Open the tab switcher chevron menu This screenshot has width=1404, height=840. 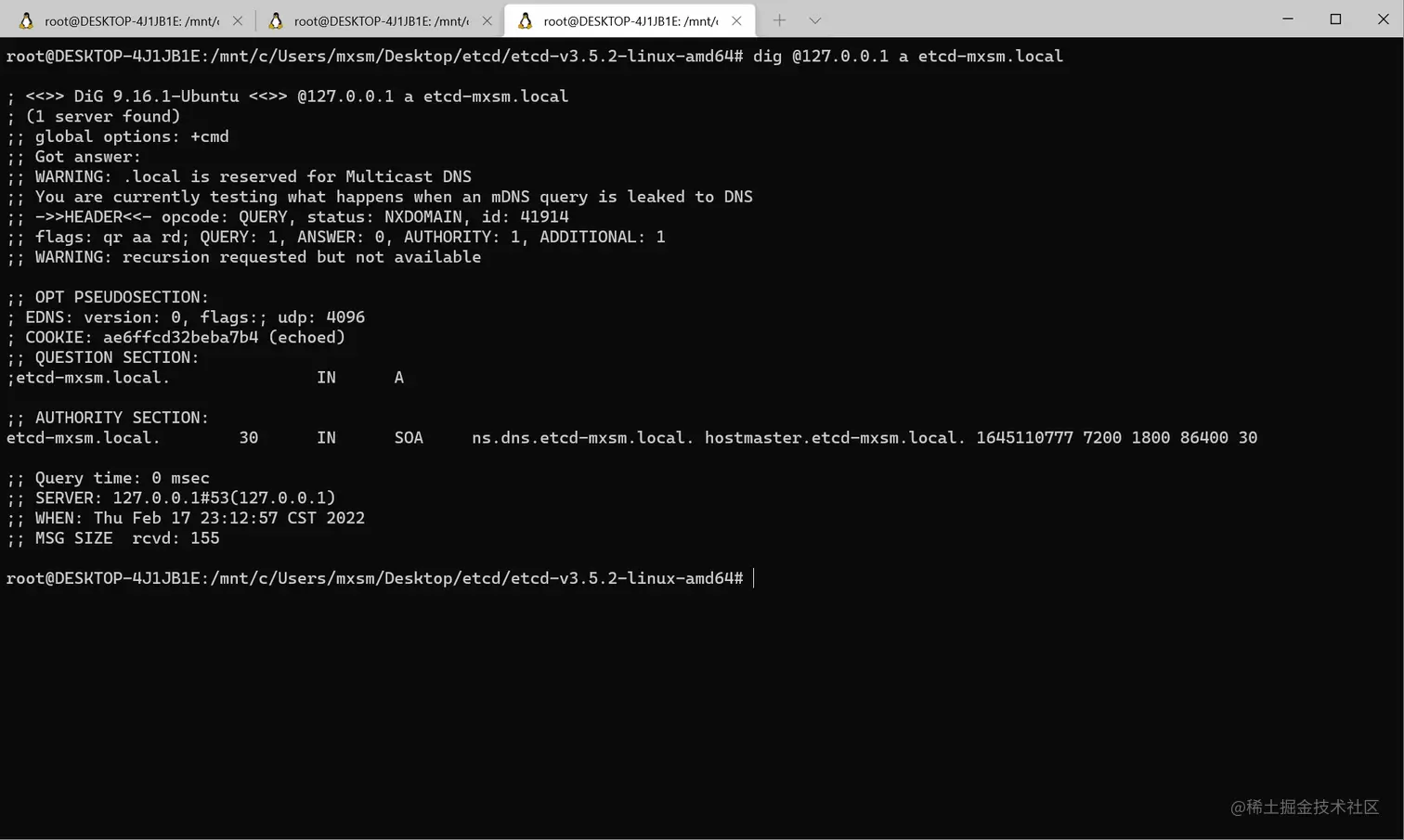tap(815, 19)
